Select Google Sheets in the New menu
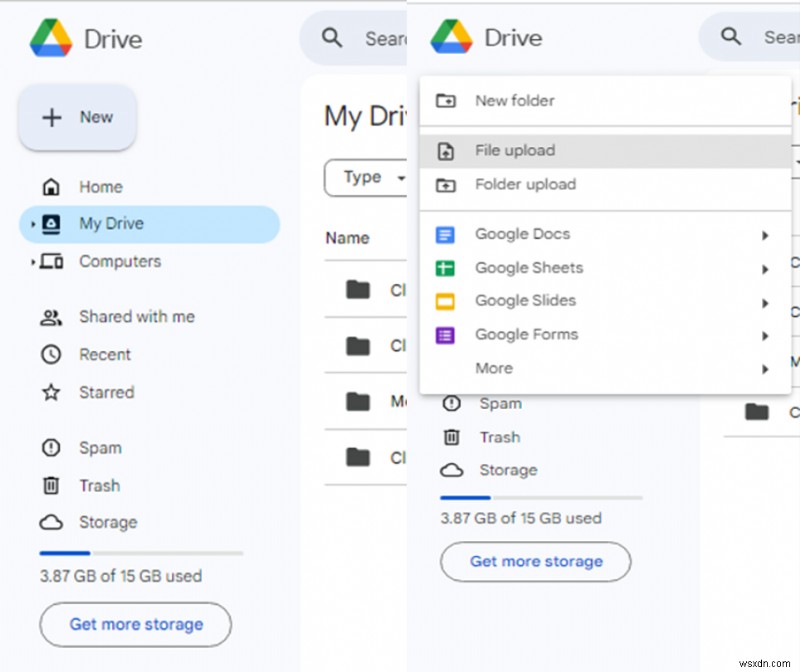The image size is (800, 672). coord(605,268)
